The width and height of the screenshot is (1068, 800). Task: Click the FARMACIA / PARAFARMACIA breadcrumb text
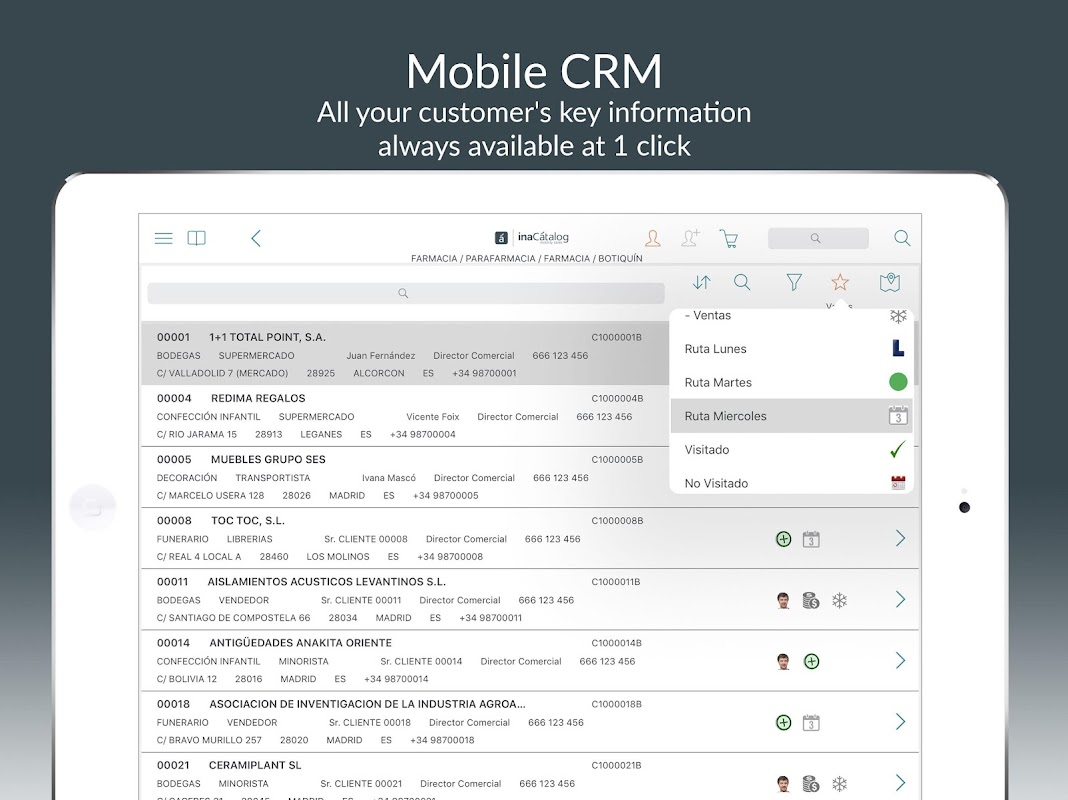(527, 259)
